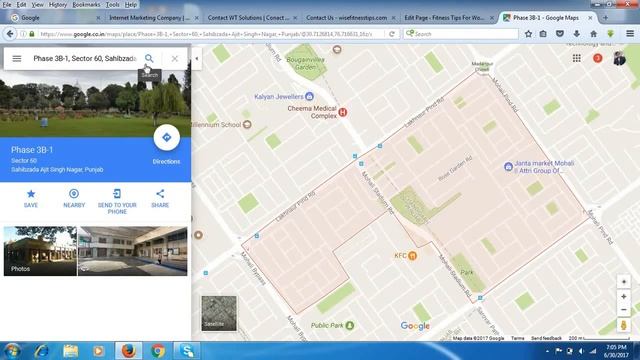Click the Firefox URL address bar

pos(206,34)
